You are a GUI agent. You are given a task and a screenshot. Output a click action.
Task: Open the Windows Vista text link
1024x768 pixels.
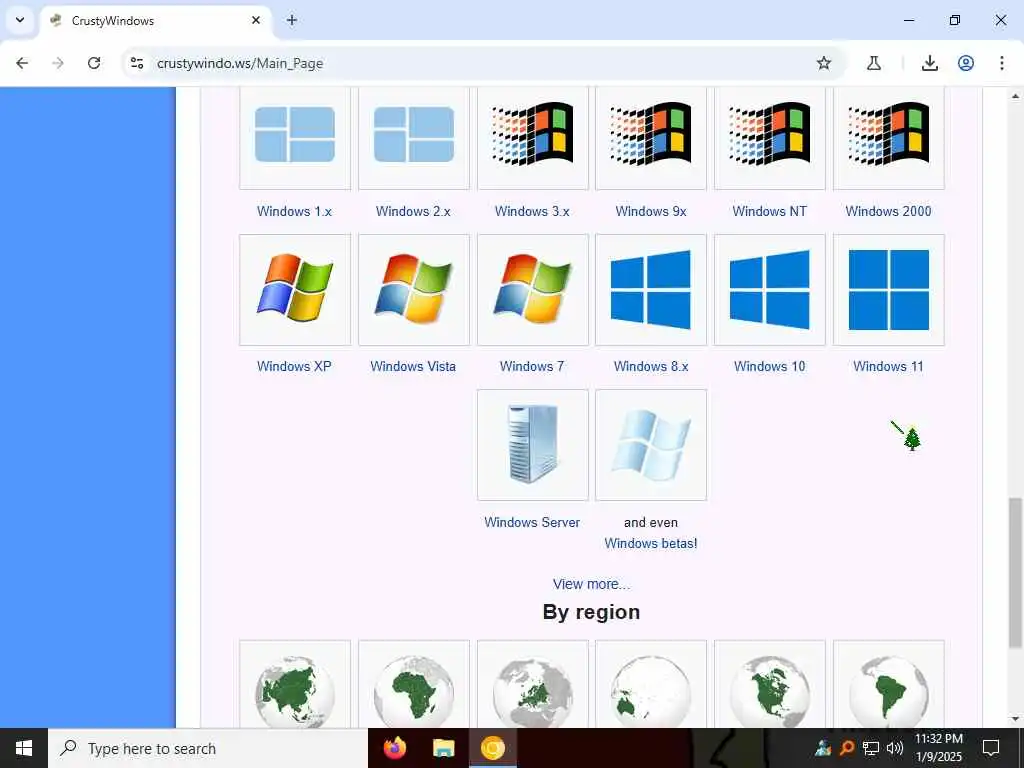[x=413, y=366]
